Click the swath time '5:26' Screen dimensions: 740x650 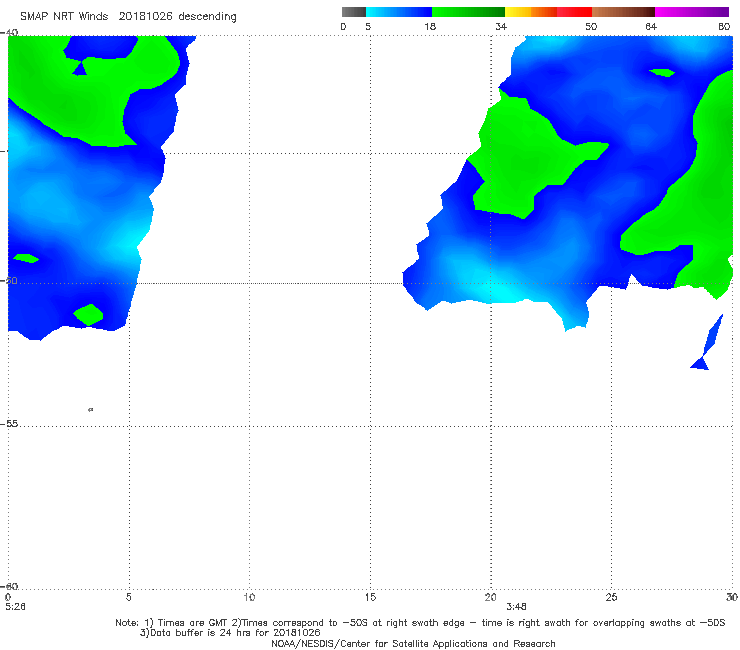15,607
